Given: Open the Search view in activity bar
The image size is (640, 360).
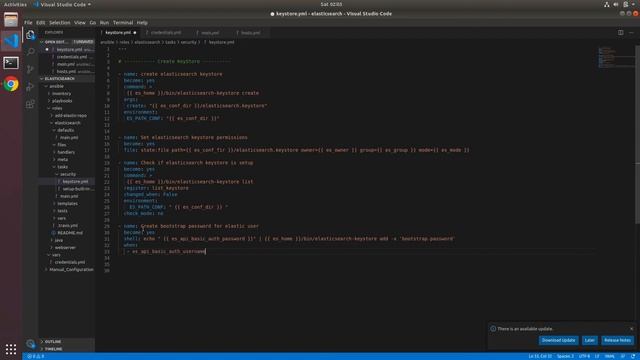Looking at the screenshot, I should (30, 51).
